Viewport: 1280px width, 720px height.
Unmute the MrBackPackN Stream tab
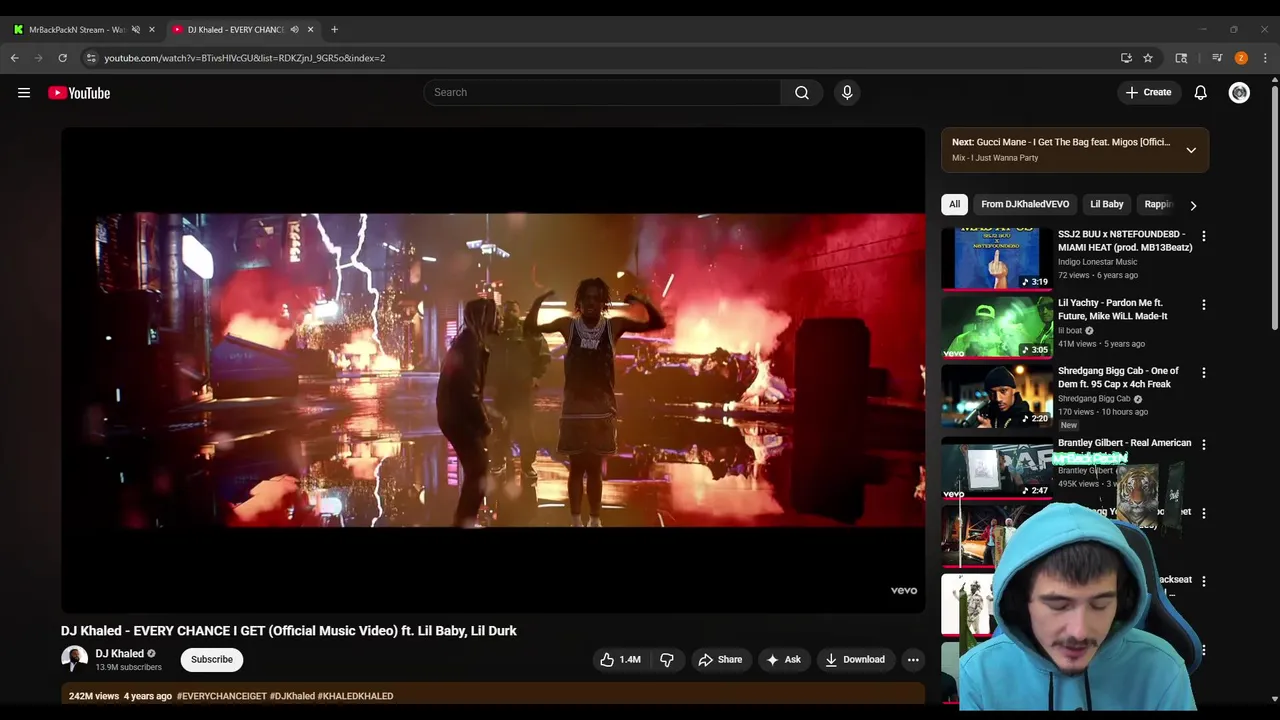click(x=136, y=29)
